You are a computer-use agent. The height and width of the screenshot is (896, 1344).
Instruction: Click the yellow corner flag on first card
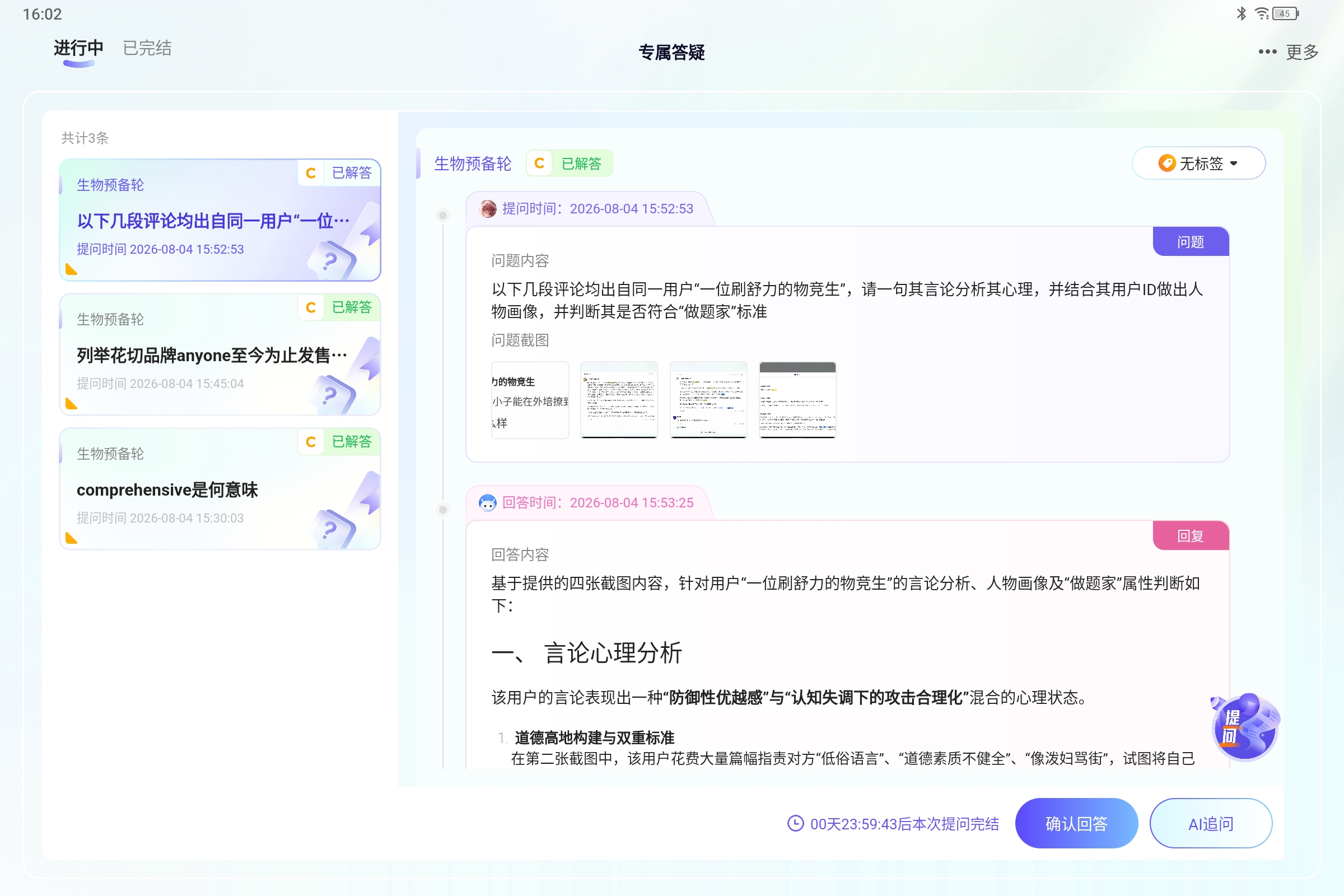click(x=72, y=269)
